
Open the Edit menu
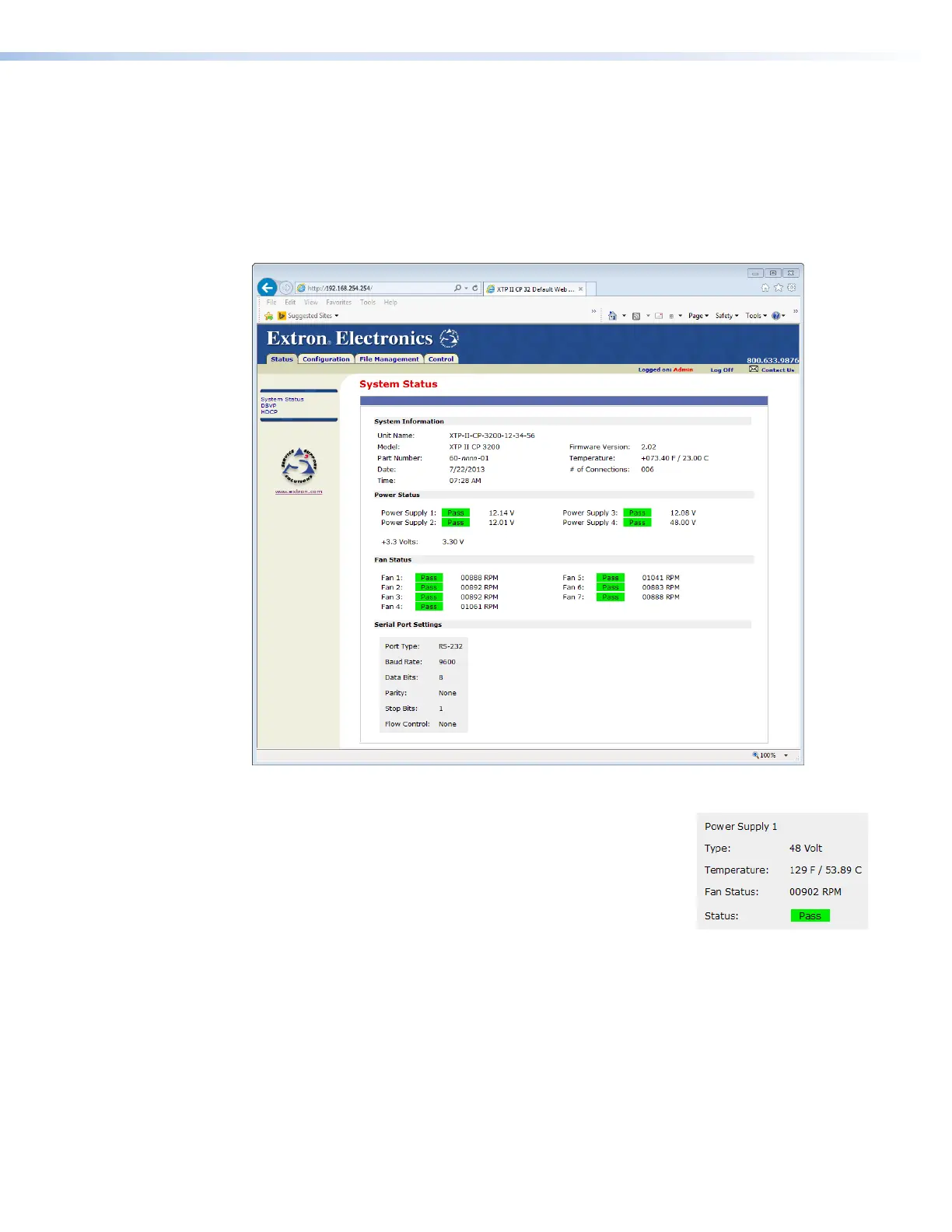point(290,303)
